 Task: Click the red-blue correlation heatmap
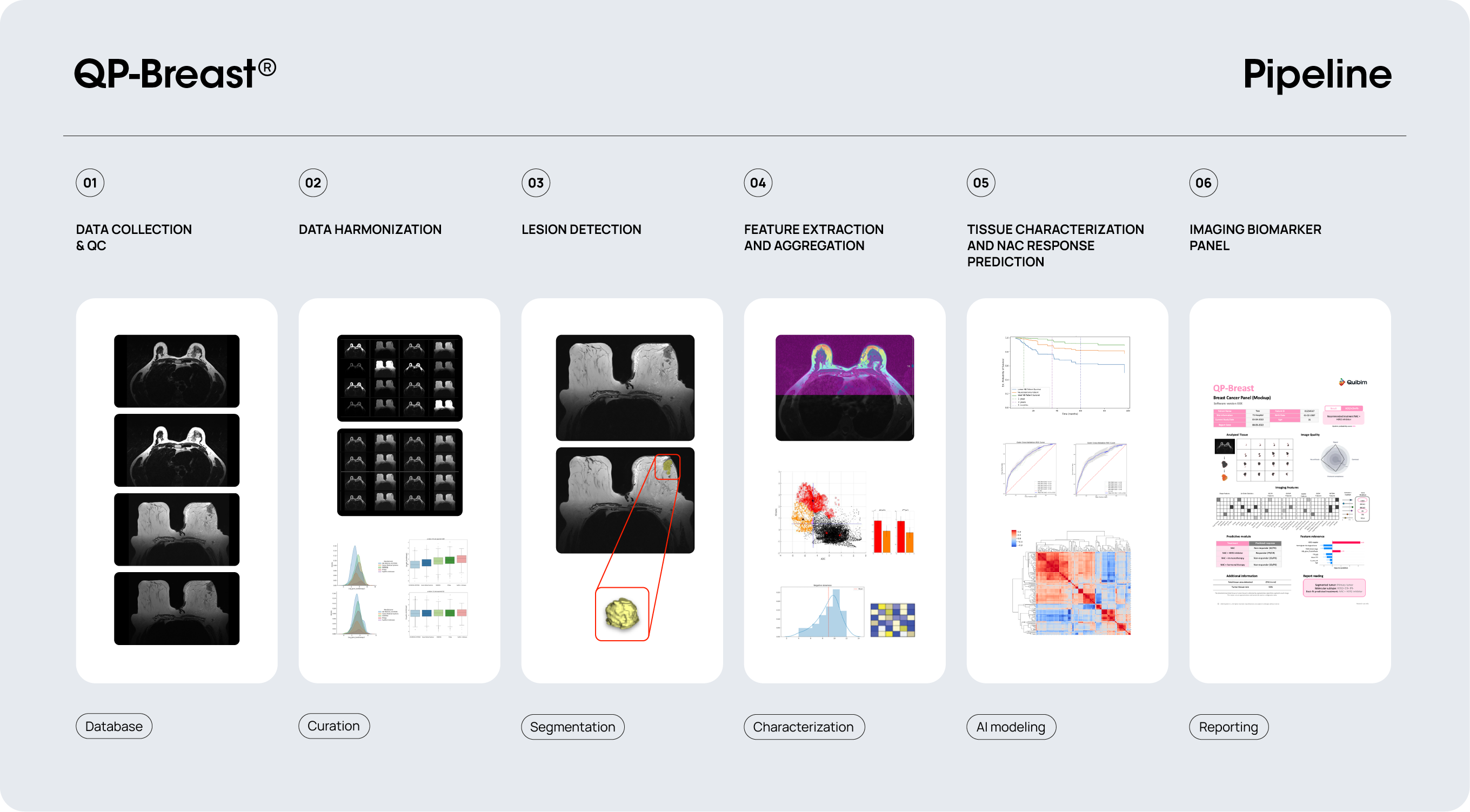pos(1083,592)
